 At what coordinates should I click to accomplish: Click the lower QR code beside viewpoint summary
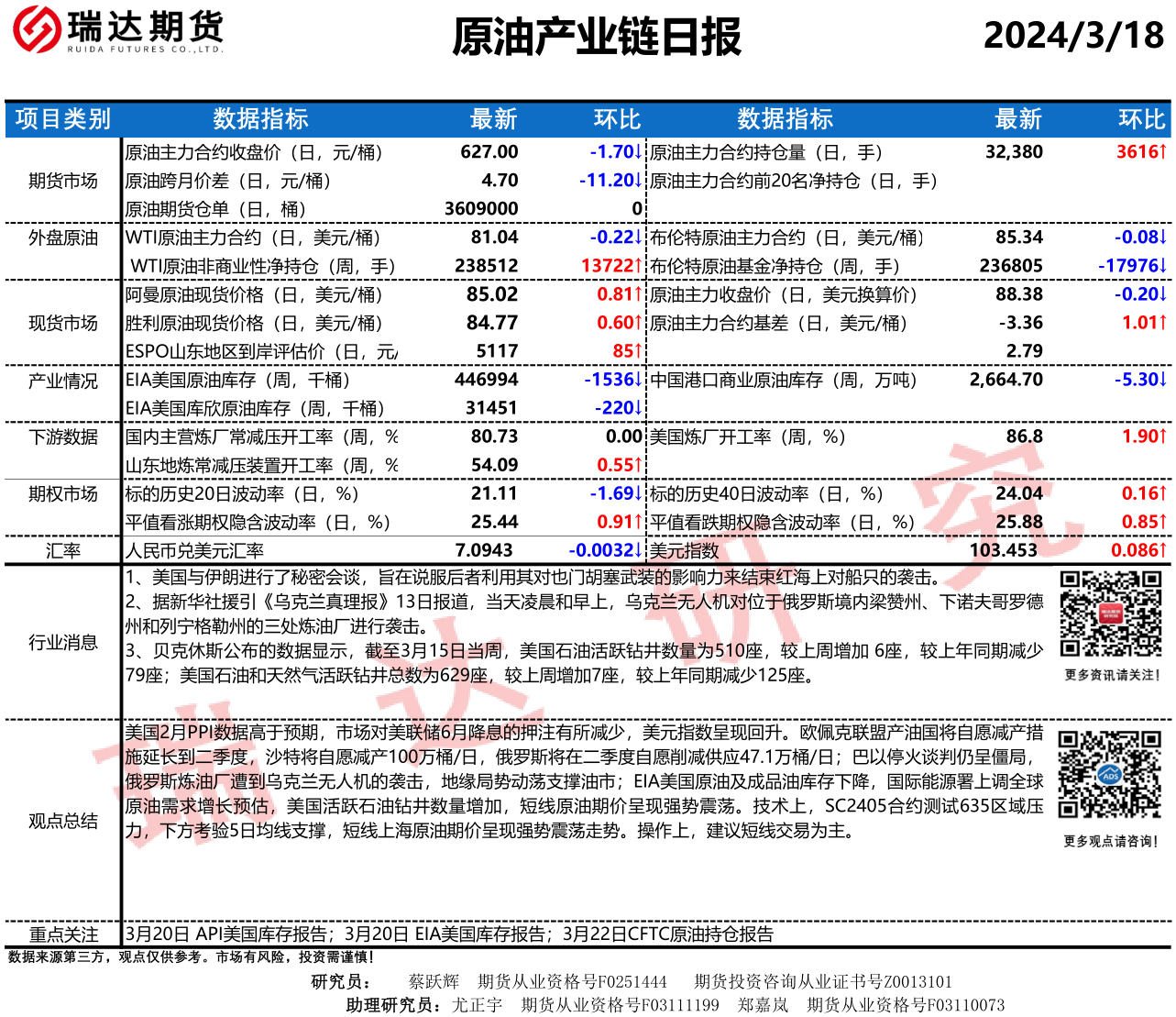(x=1110, y=775)
